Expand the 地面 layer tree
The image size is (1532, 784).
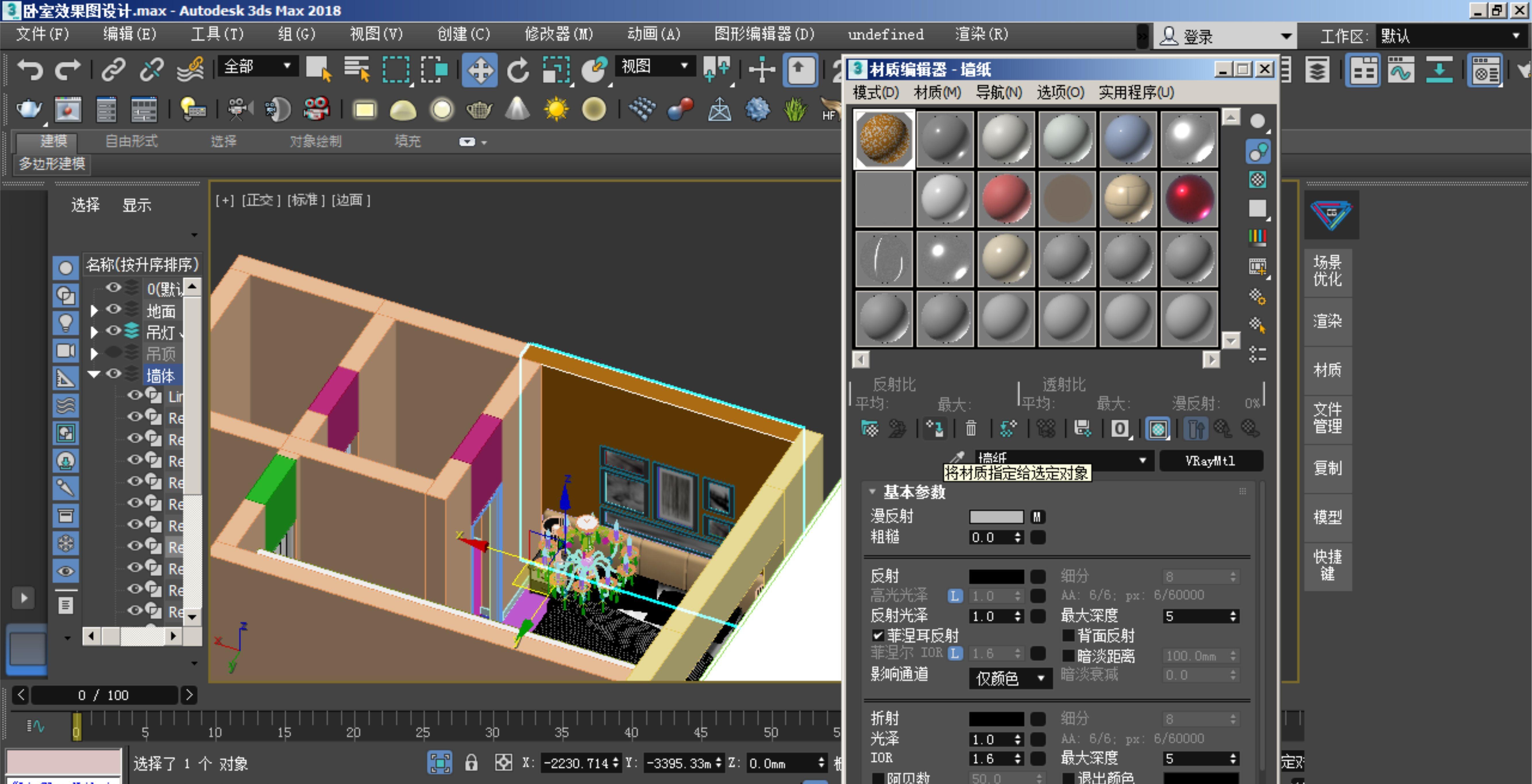pos(94,310)
